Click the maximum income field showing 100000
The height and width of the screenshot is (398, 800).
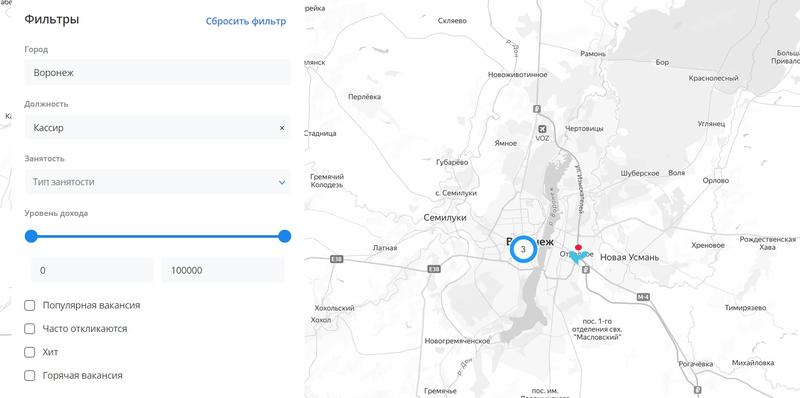coord(223,270)
